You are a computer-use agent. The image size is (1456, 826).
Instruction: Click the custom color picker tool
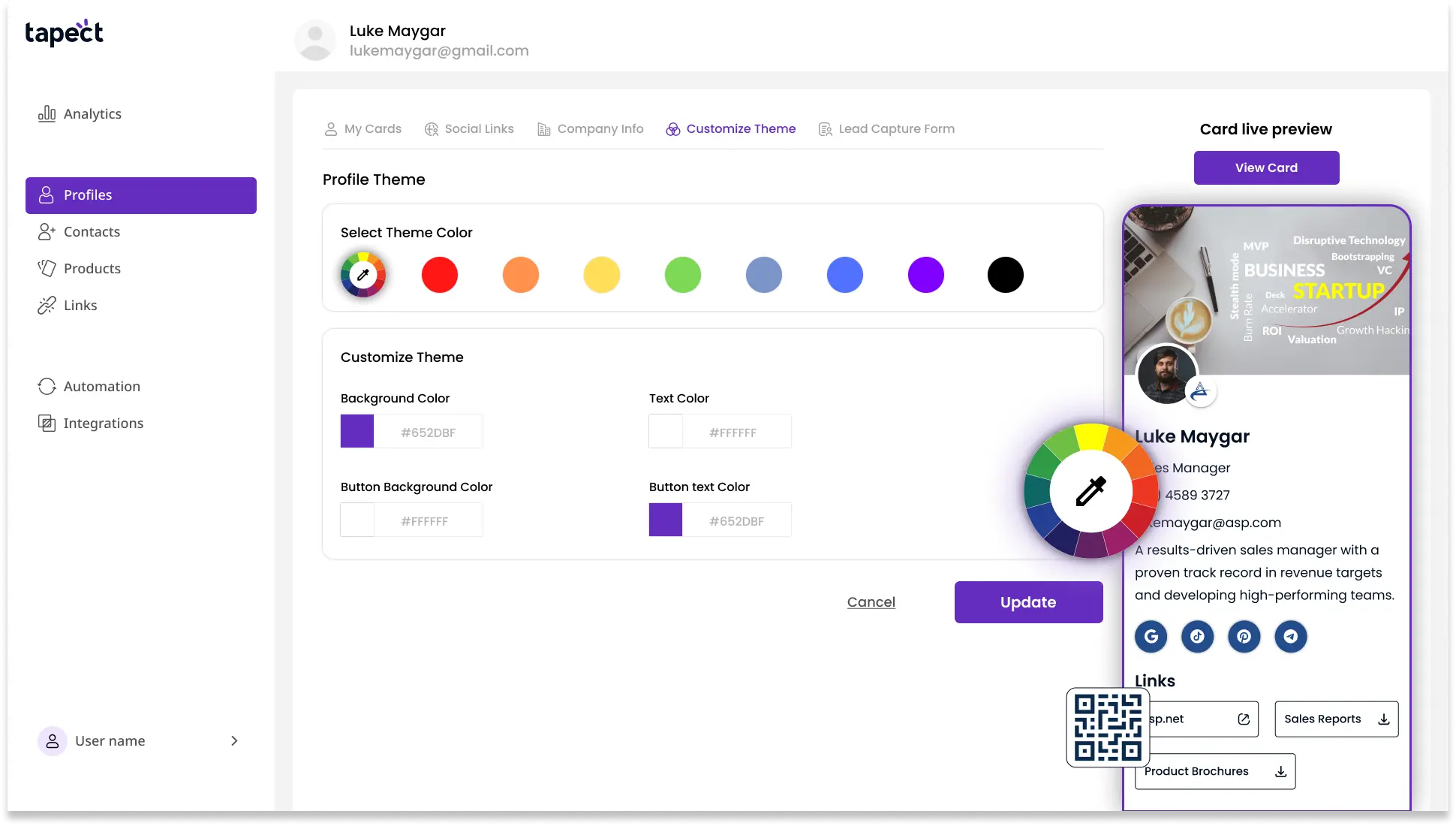pyautogui.click(x=362, y=275)
